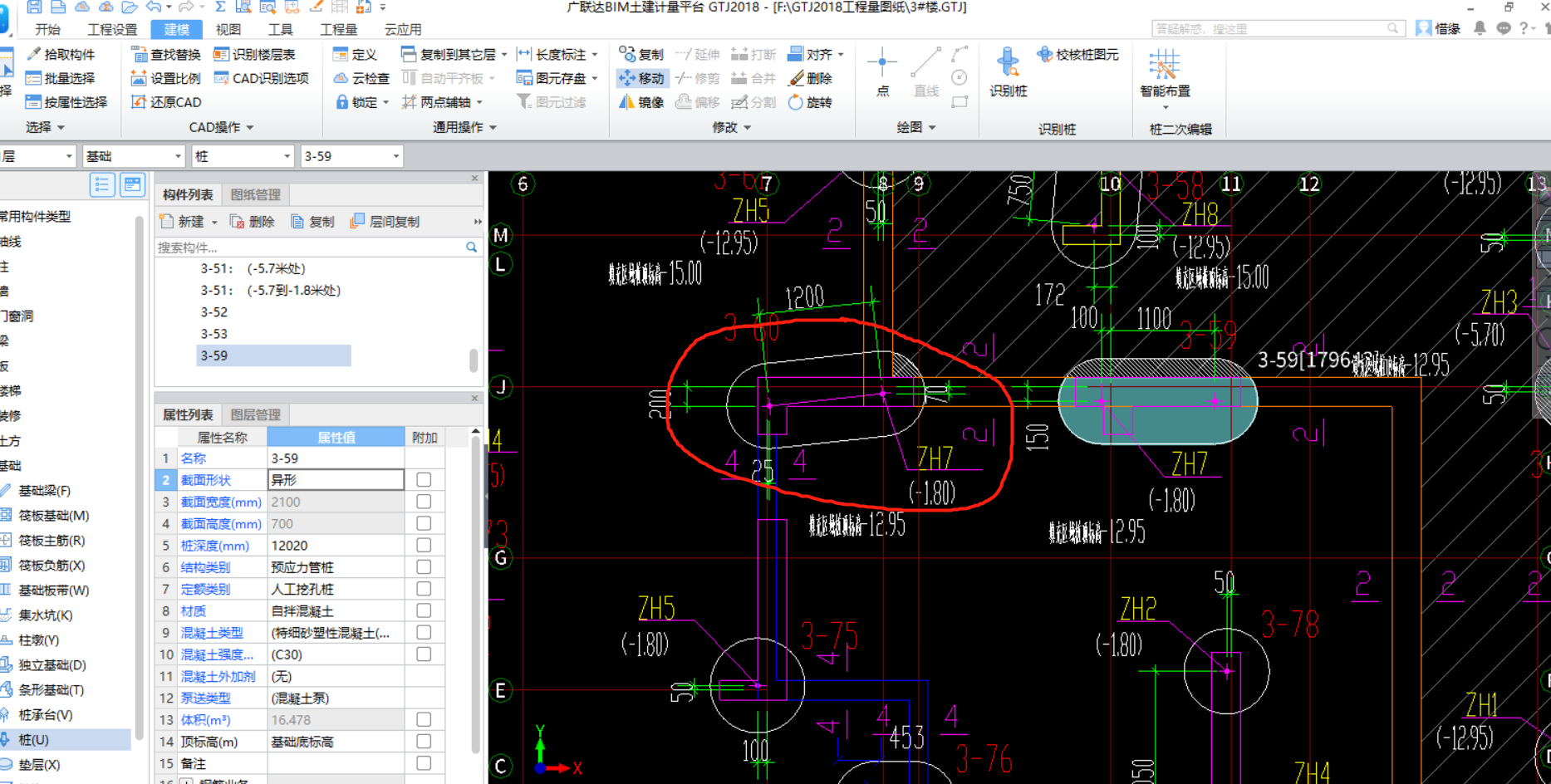Viewport: 1551px width, 784px height.
Task: Switch to 图纸管理 tab
Action: coord(256,194)
